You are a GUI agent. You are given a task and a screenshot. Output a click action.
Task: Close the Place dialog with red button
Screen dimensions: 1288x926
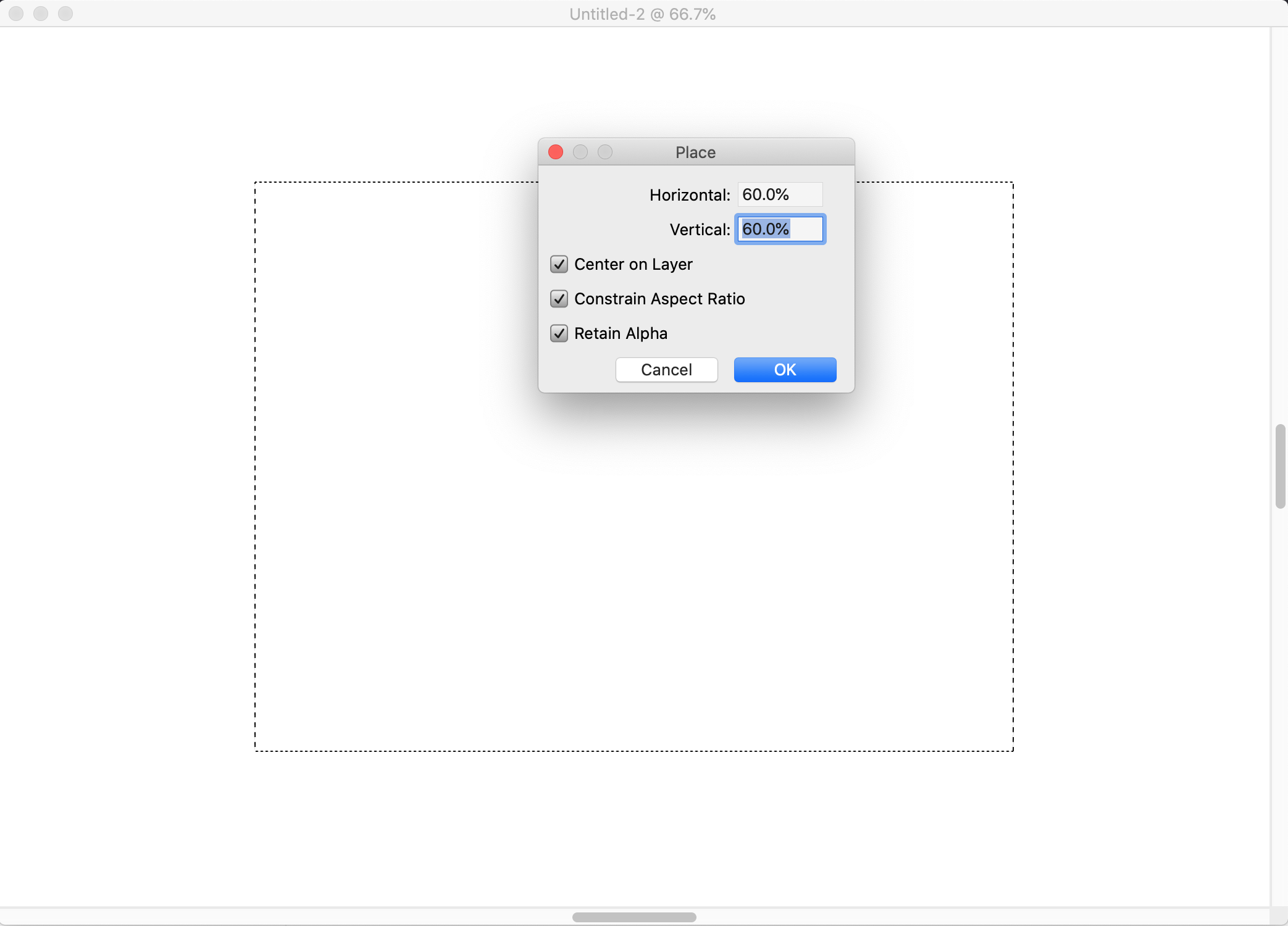556,152
